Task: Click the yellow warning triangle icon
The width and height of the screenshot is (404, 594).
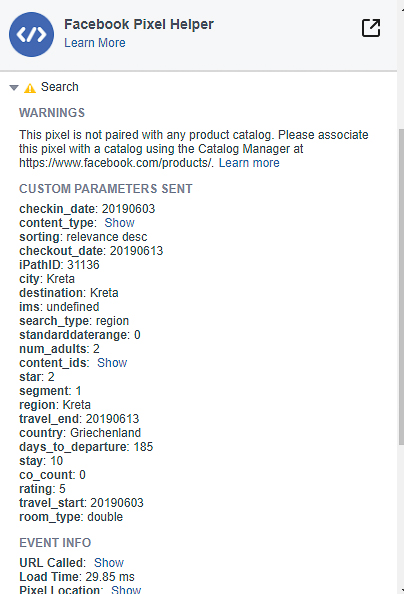Action: coord(30,88)
